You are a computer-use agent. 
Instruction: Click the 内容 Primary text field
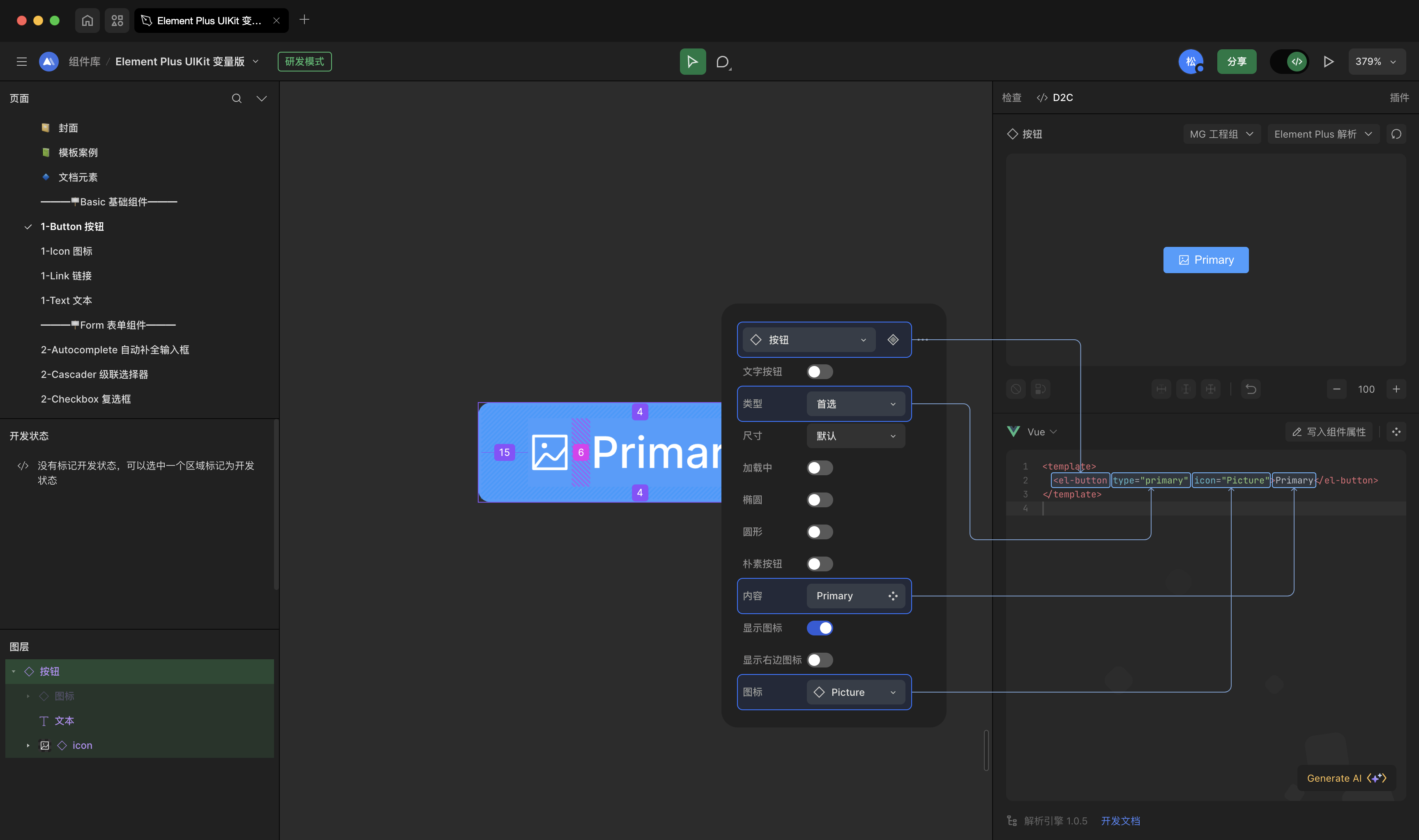point(855,596)
